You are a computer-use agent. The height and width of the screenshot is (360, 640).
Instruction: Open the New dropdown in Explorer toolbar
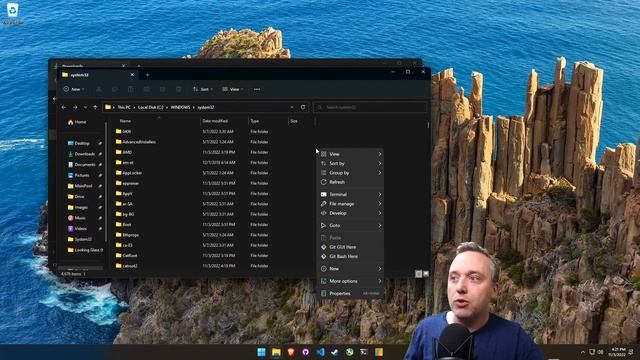pyautogui.click(x=74, y=89)
